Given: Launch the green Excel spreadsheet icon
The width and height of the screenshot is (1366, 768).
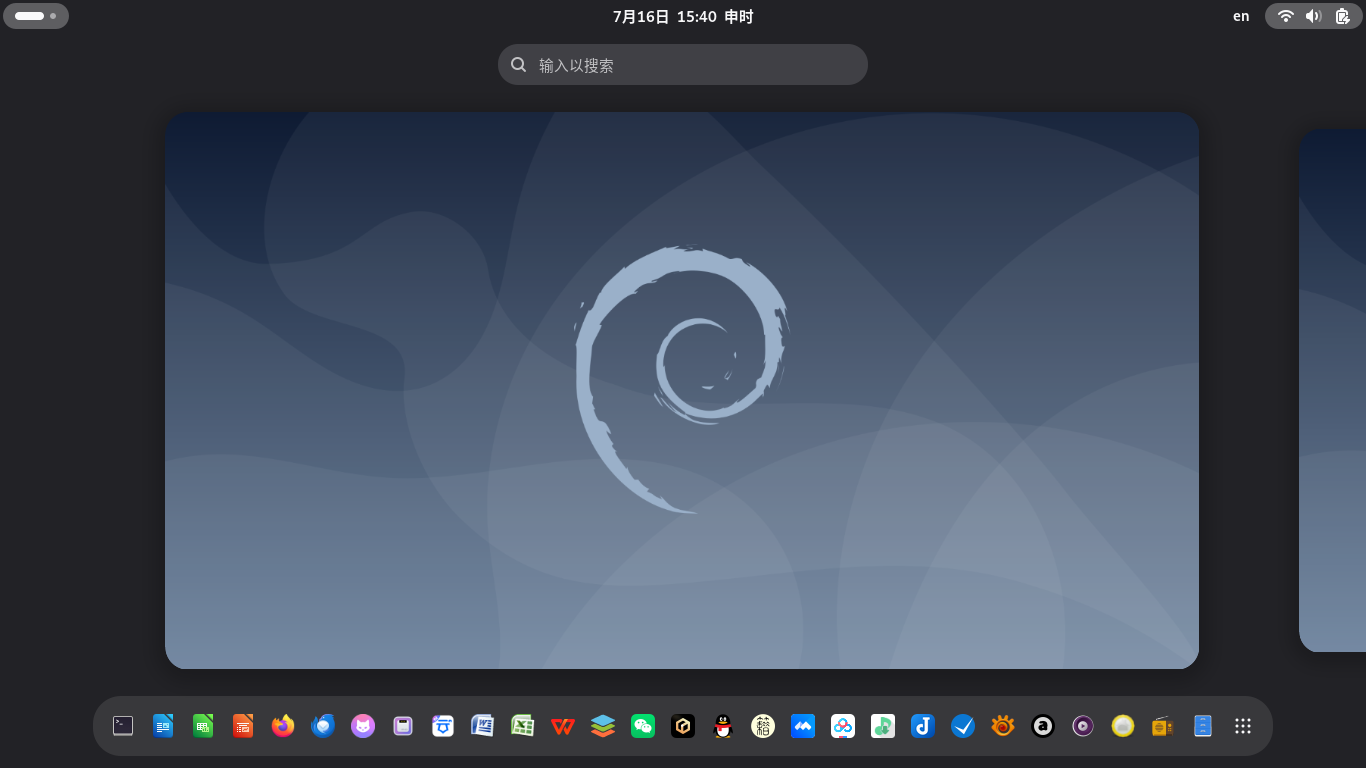Looking at the screenshot, I should (523, 726).
